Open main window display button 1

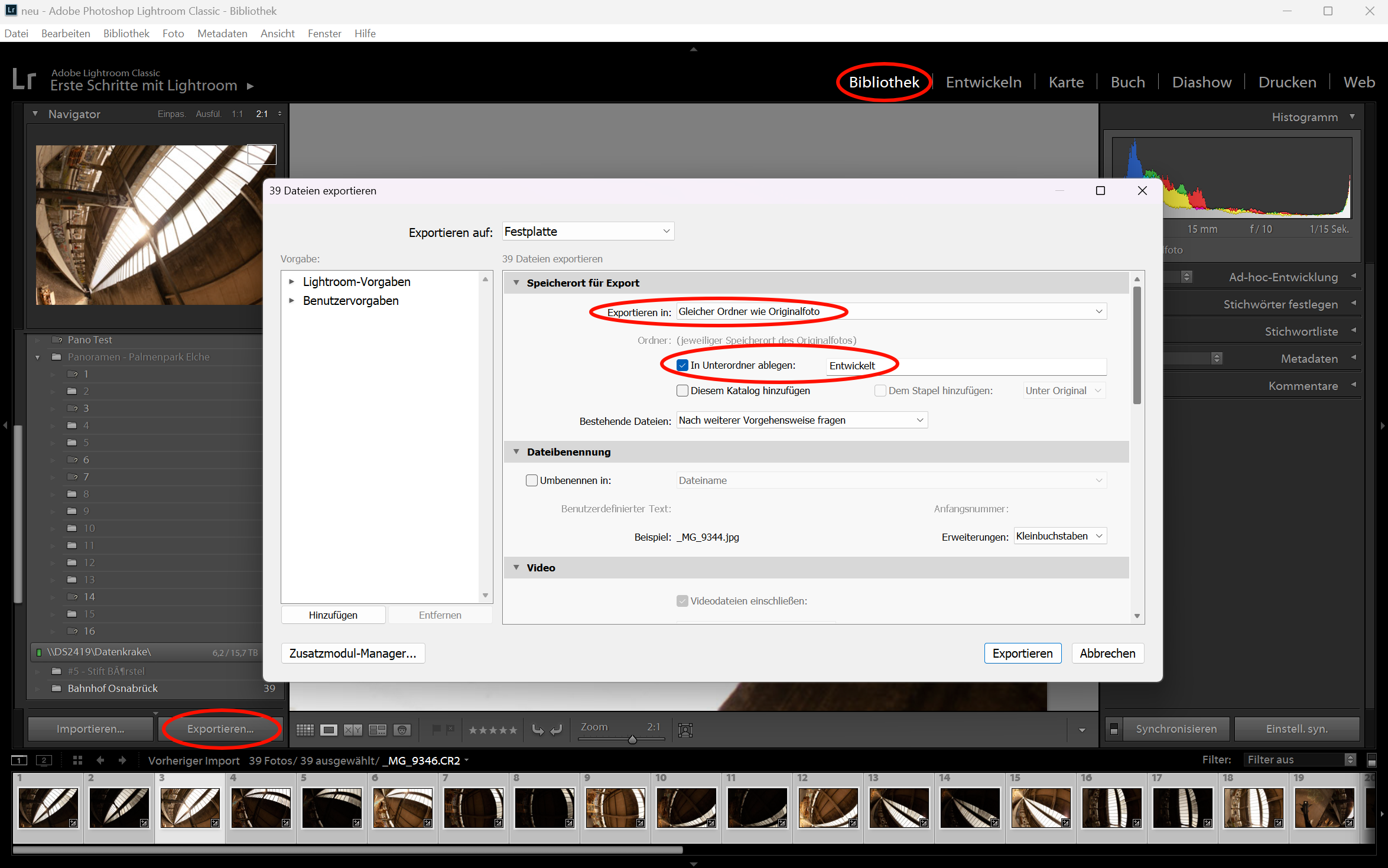coord(19,760)
